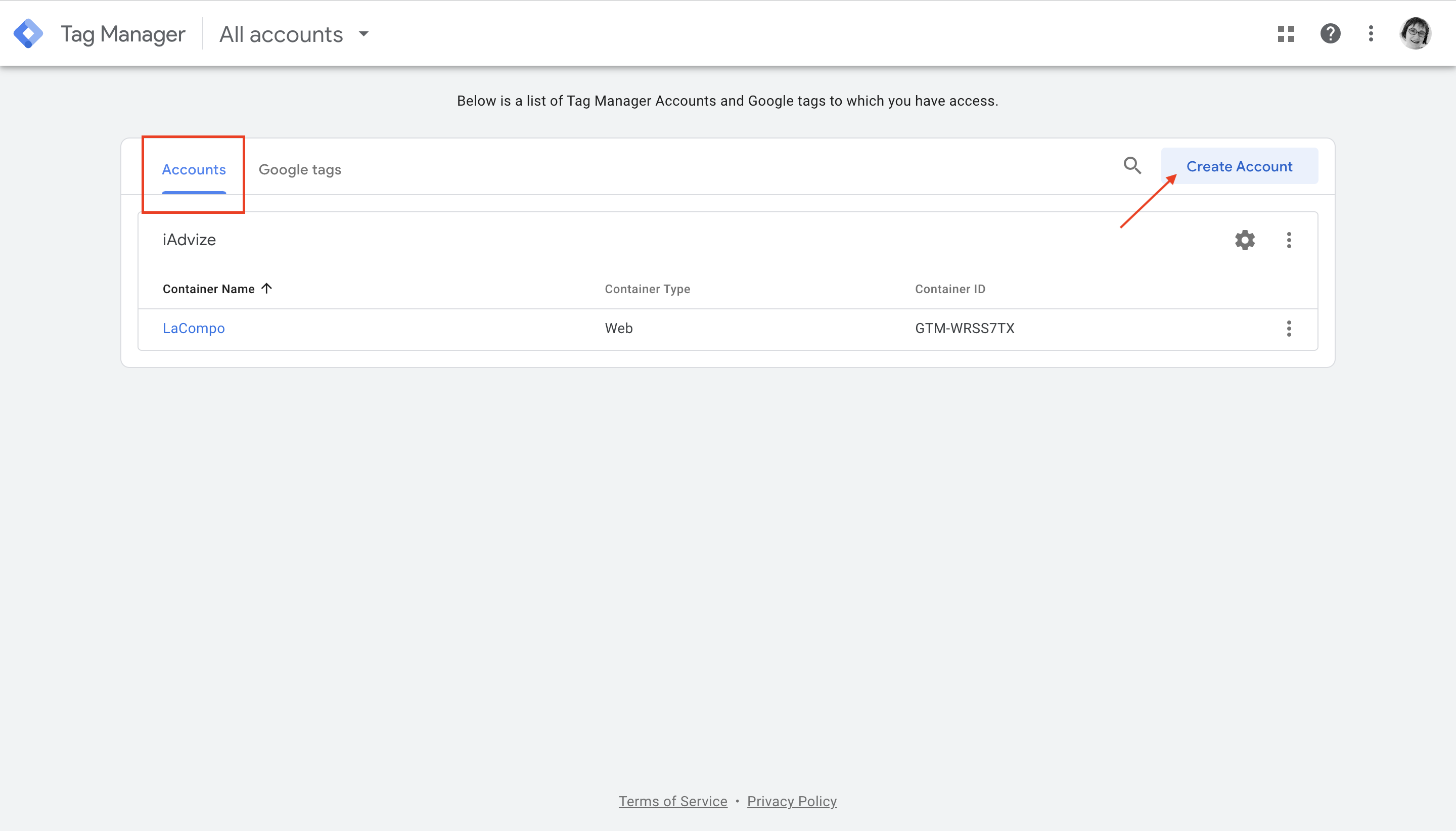Switch to the Google tags tab
The image size is (1456, 831).
[300, 169]
